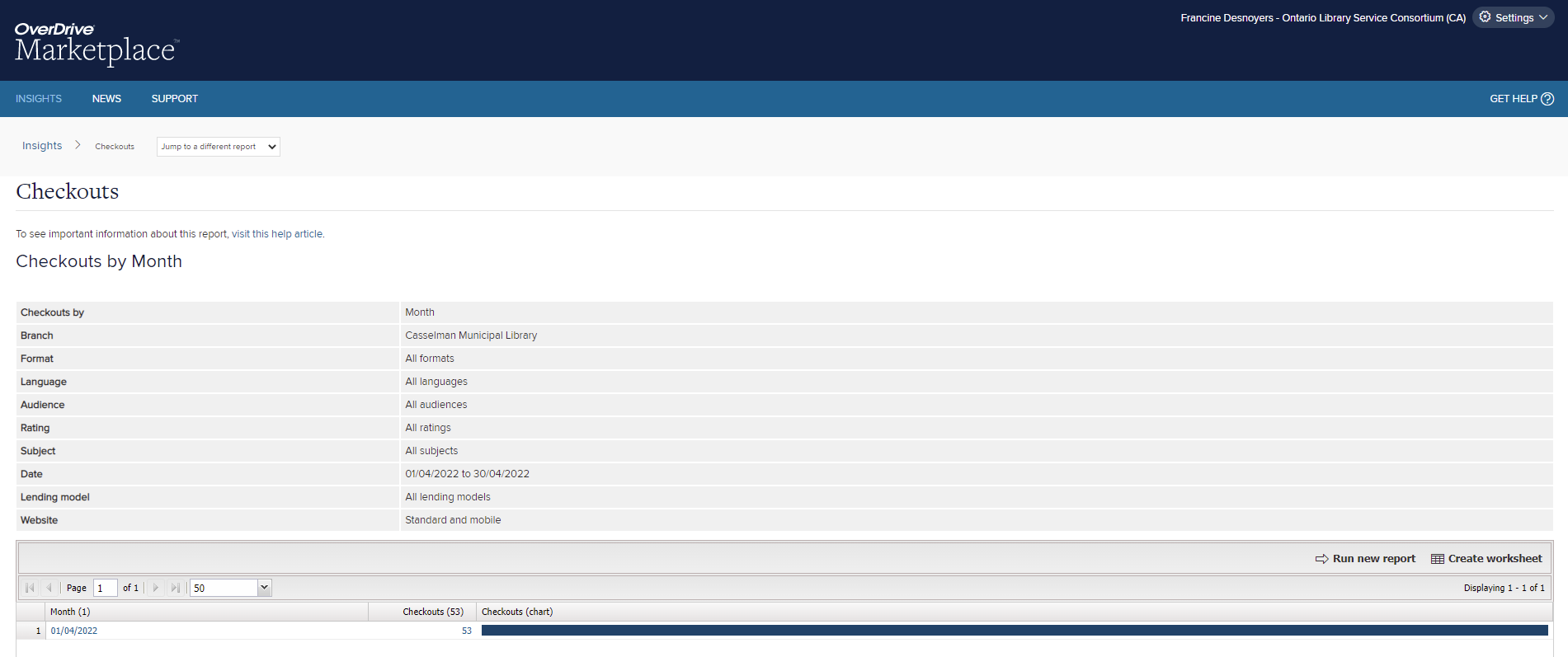Select the NEWS menu item

(106, 99)
